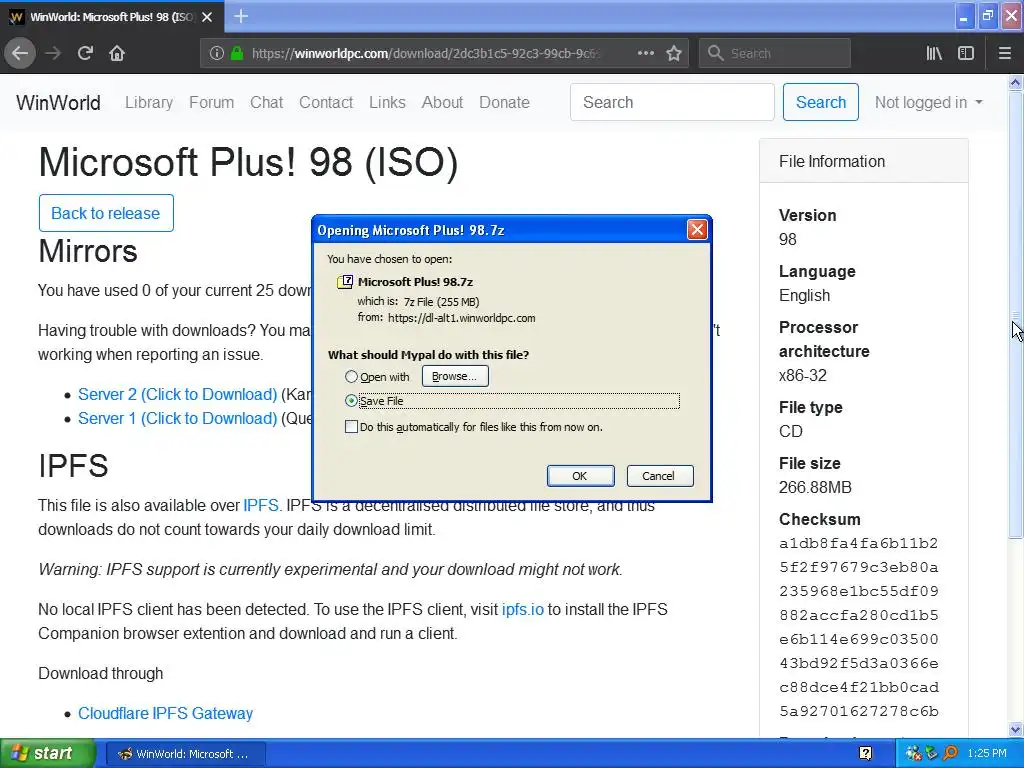Toggle the sidebar view icon
The image size is (1024, 768).
pos(966,53)
